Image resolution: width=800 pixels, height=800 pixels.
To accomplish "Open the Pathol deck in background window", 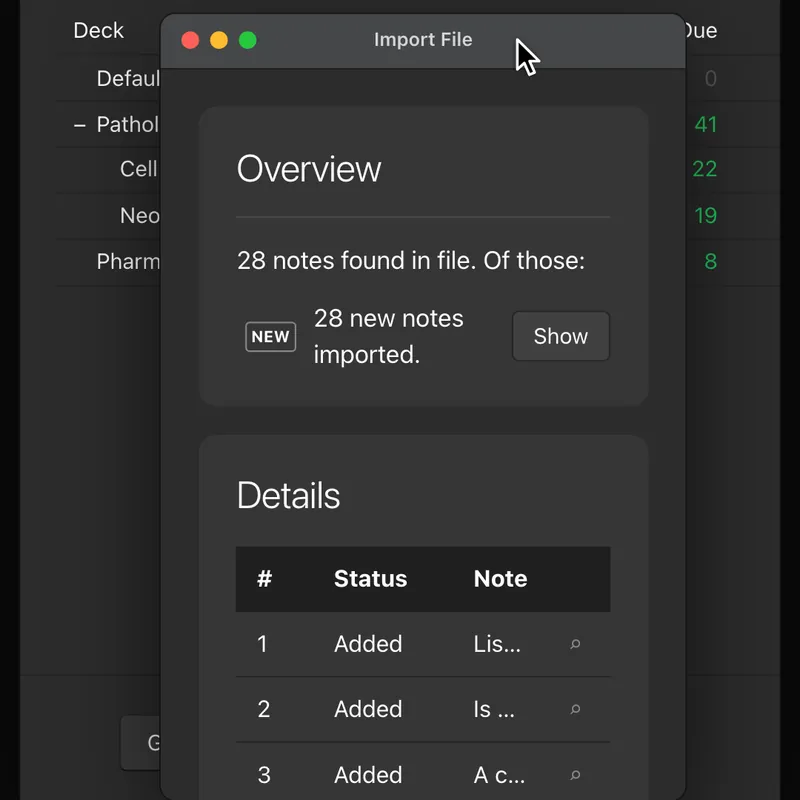I will 128,124.
